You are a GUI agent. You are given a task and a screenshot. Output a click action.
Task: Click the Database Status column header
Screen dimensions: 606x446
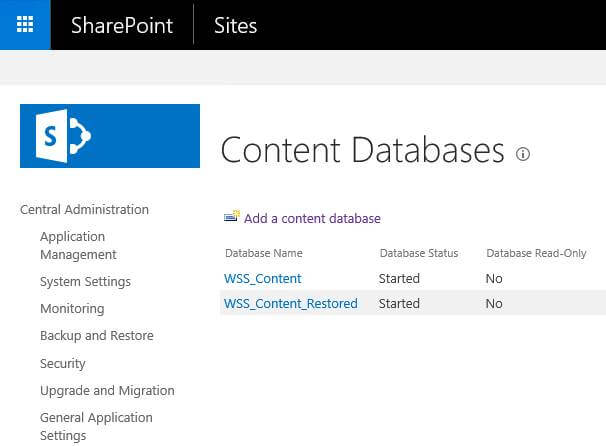419,254
